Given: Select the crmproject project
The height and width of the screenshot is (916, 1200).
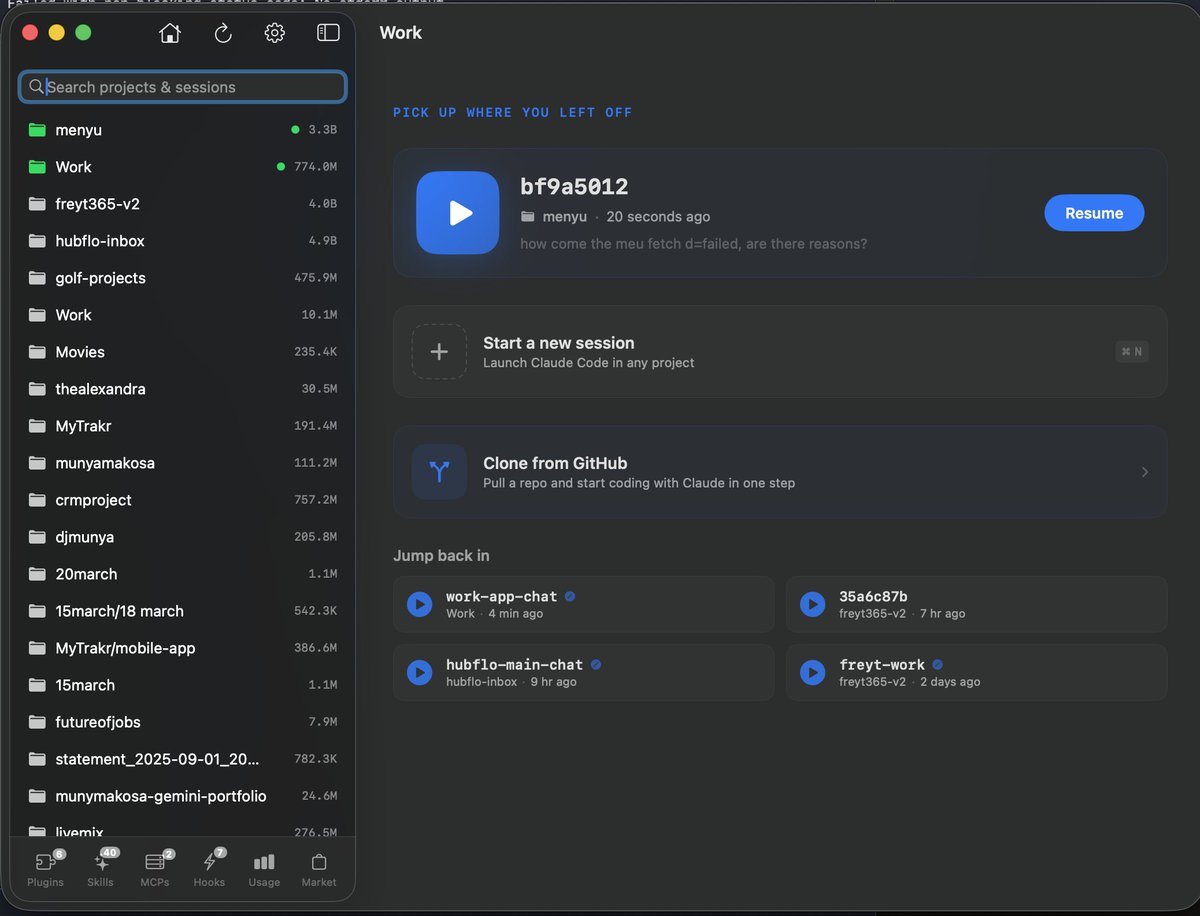Looking at the screenshot, I should 183,500.
